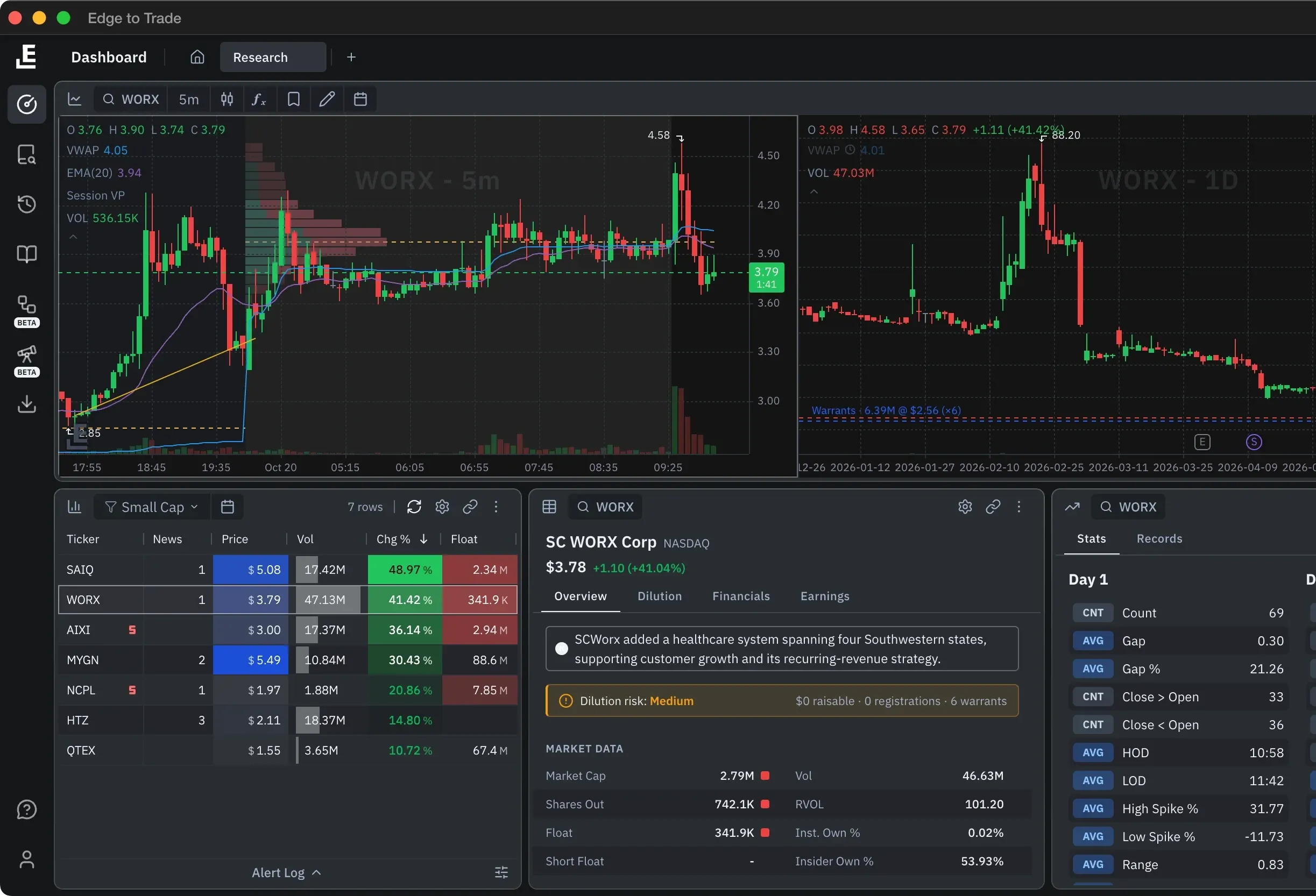Click the chart bookmark icon

[x=293, y=99]
